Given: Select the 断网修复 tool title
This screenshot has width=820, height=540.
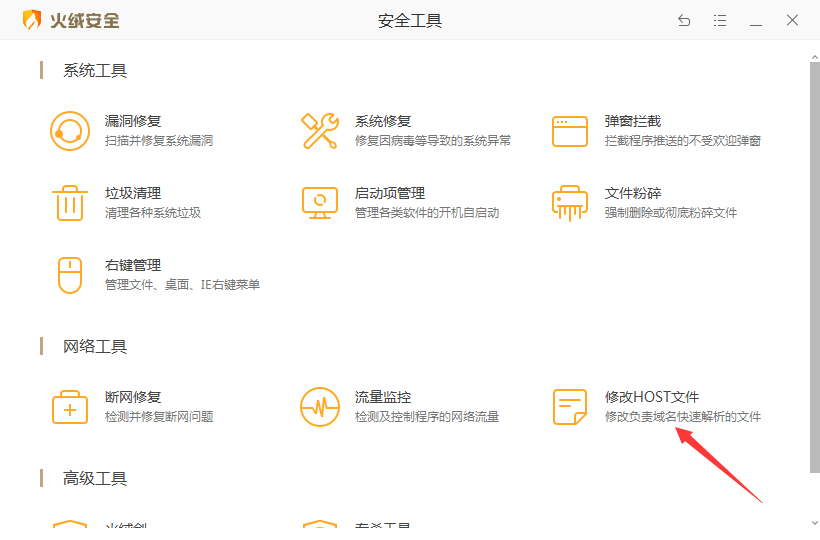Looking at the screenshot, I should pyautogui.click(x=133, y=397).
